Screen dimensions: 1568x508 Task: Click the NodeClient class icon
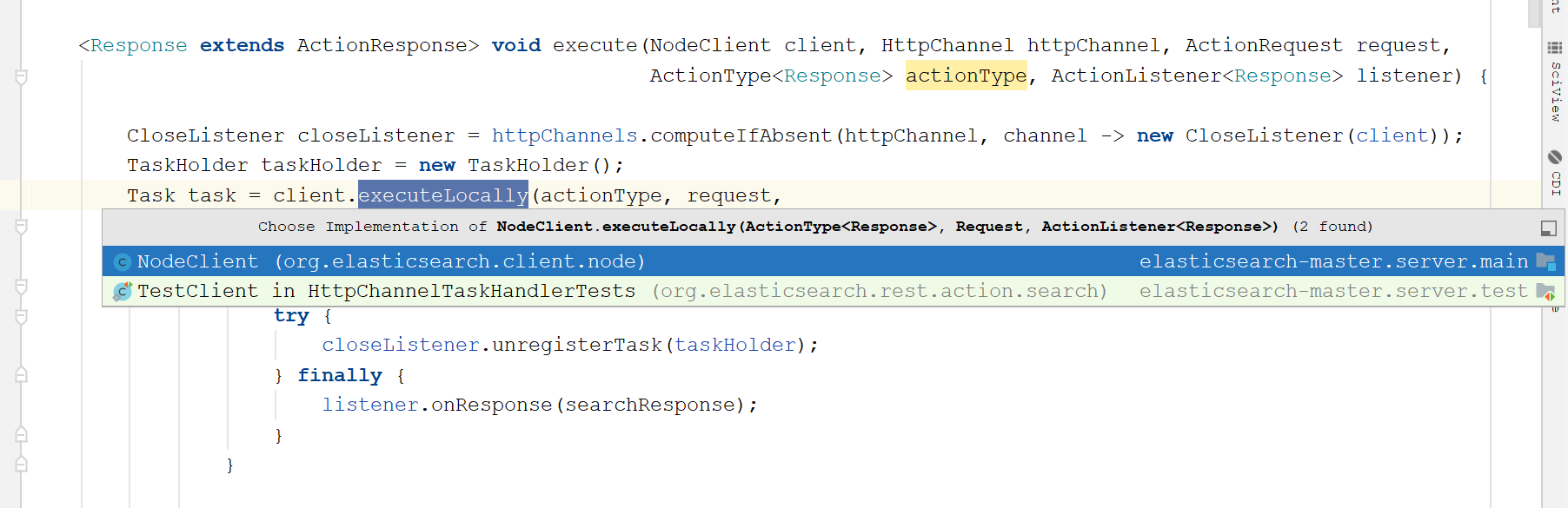pyautogui.click(x=123, y=262)
